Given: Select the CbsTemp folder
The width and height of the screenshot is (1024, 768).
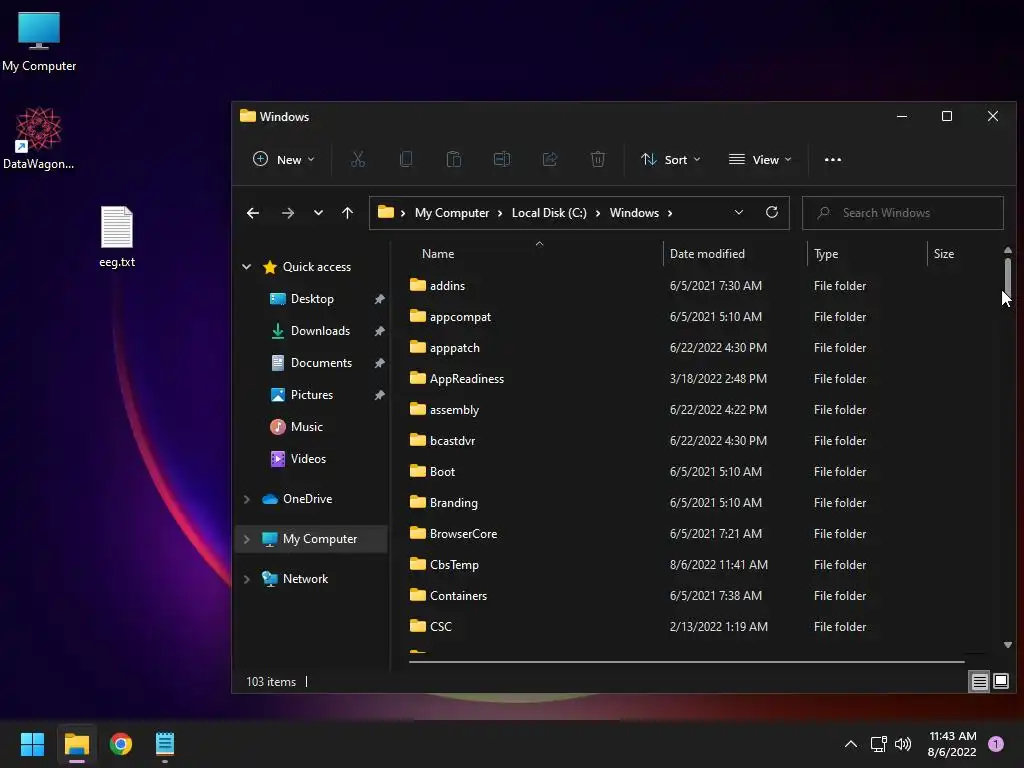Looking at the screenshot, I should [x=455, y=564].
